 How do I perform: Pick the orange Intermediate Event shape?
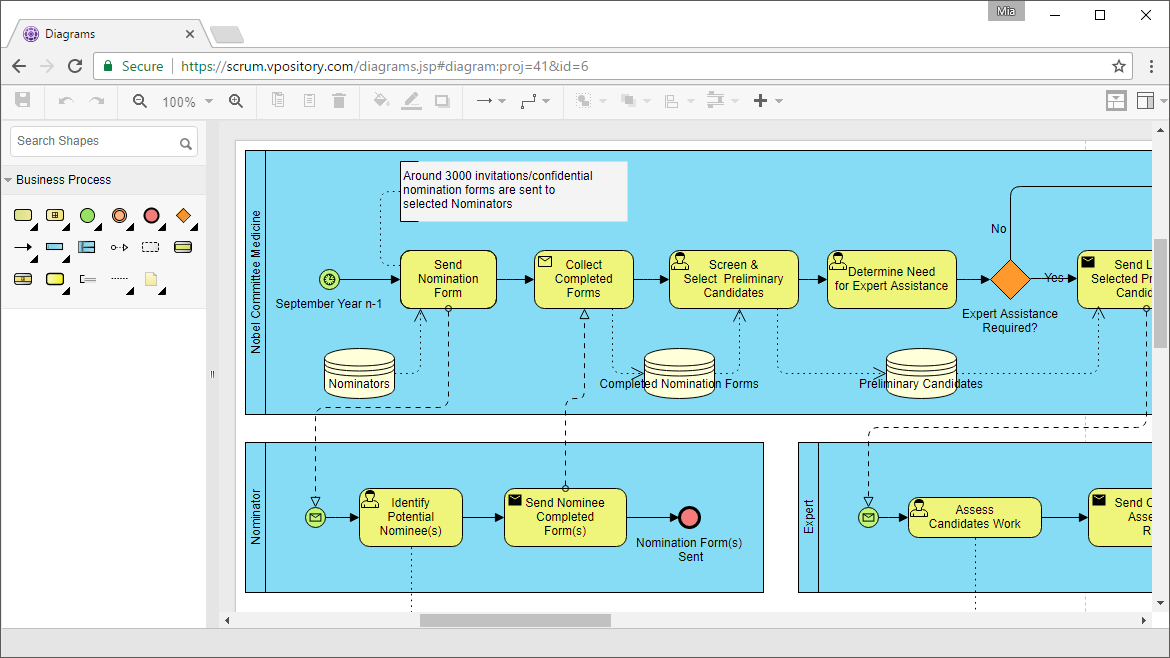119,216
